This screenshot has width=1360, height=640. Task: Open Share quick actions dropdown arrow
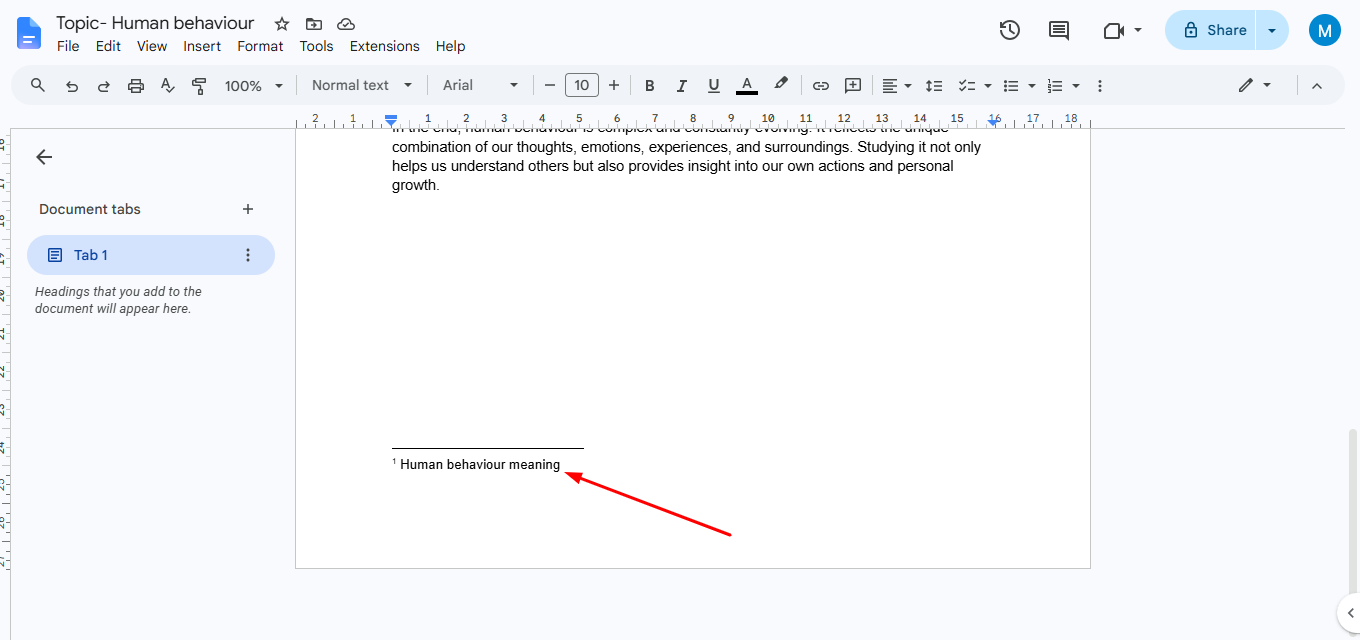1272,30
